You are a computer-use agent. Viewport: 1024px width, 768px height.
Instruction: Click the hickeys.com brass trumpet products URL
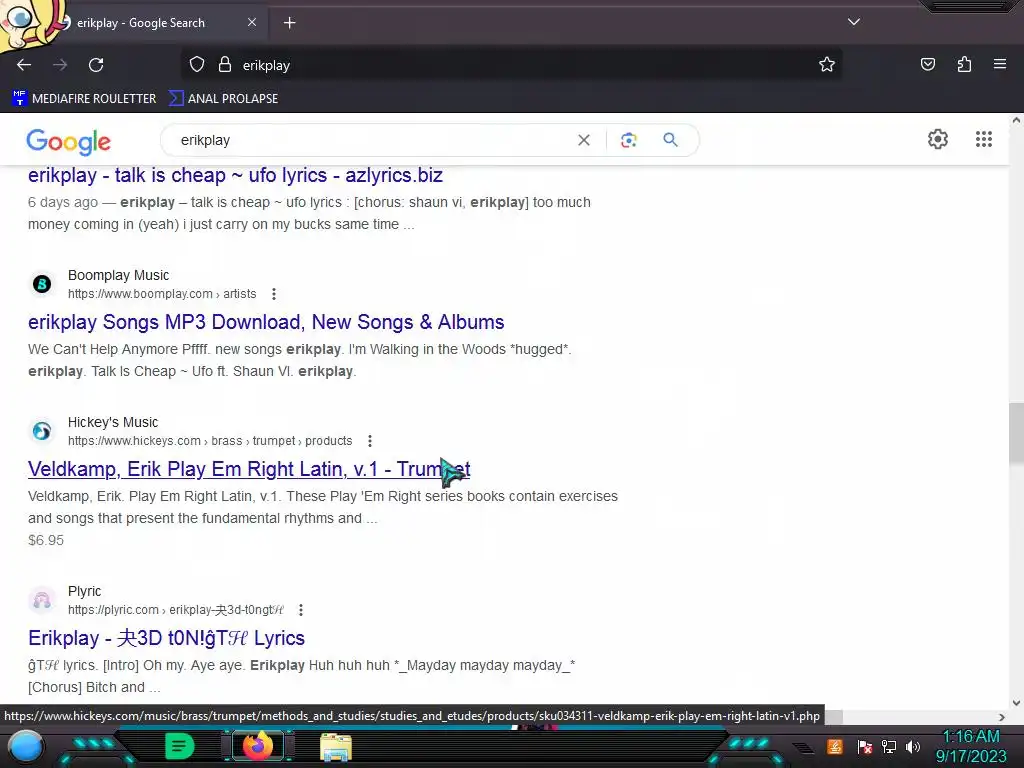pyautogui.click(x=210, y=441)
